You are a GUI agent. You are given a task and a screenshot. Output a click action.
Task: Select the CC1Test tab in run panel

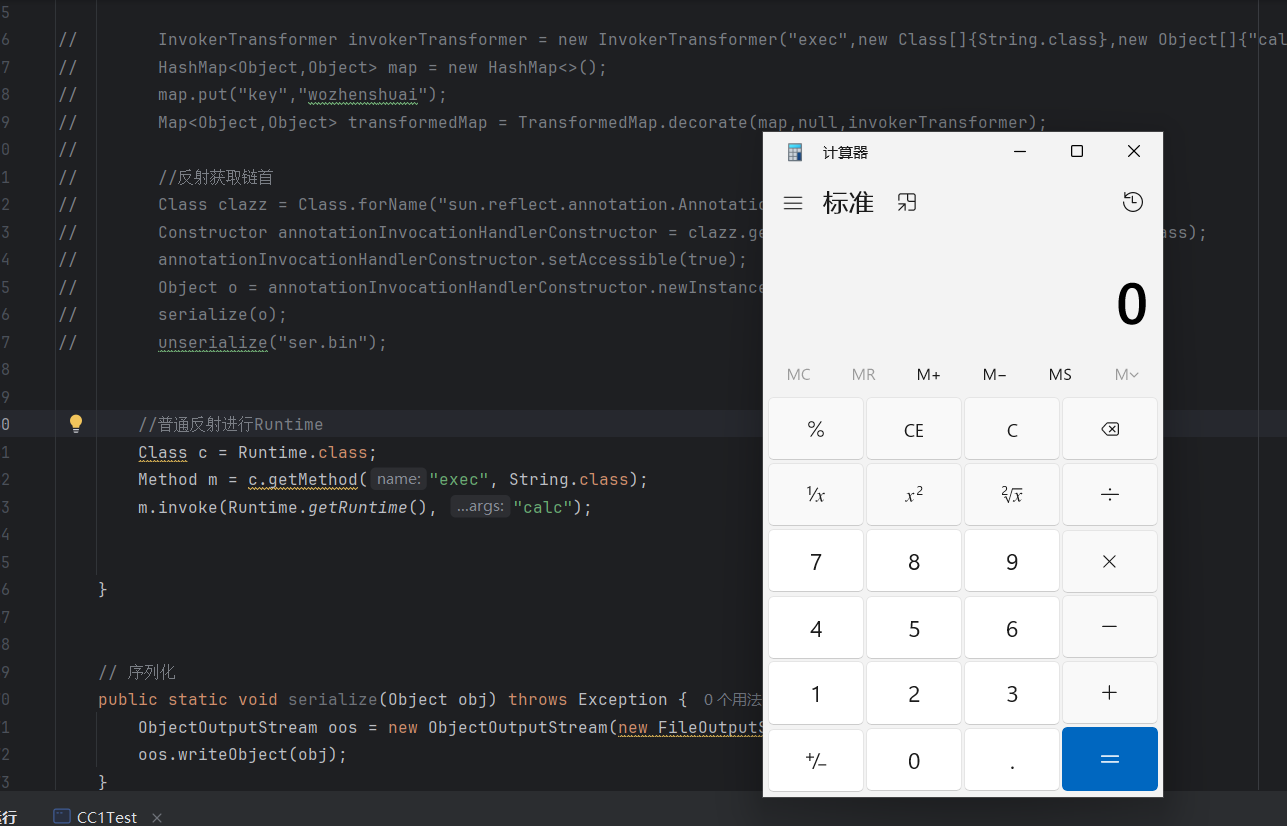click(x=107, y=817)
